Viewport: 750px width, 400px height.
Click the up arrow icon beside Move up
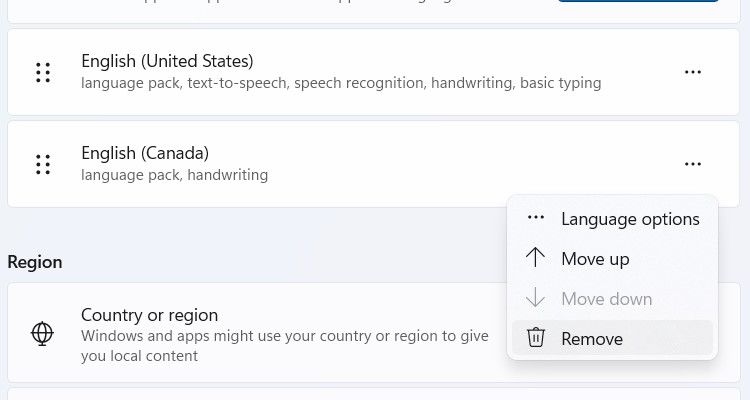(536, 258)
